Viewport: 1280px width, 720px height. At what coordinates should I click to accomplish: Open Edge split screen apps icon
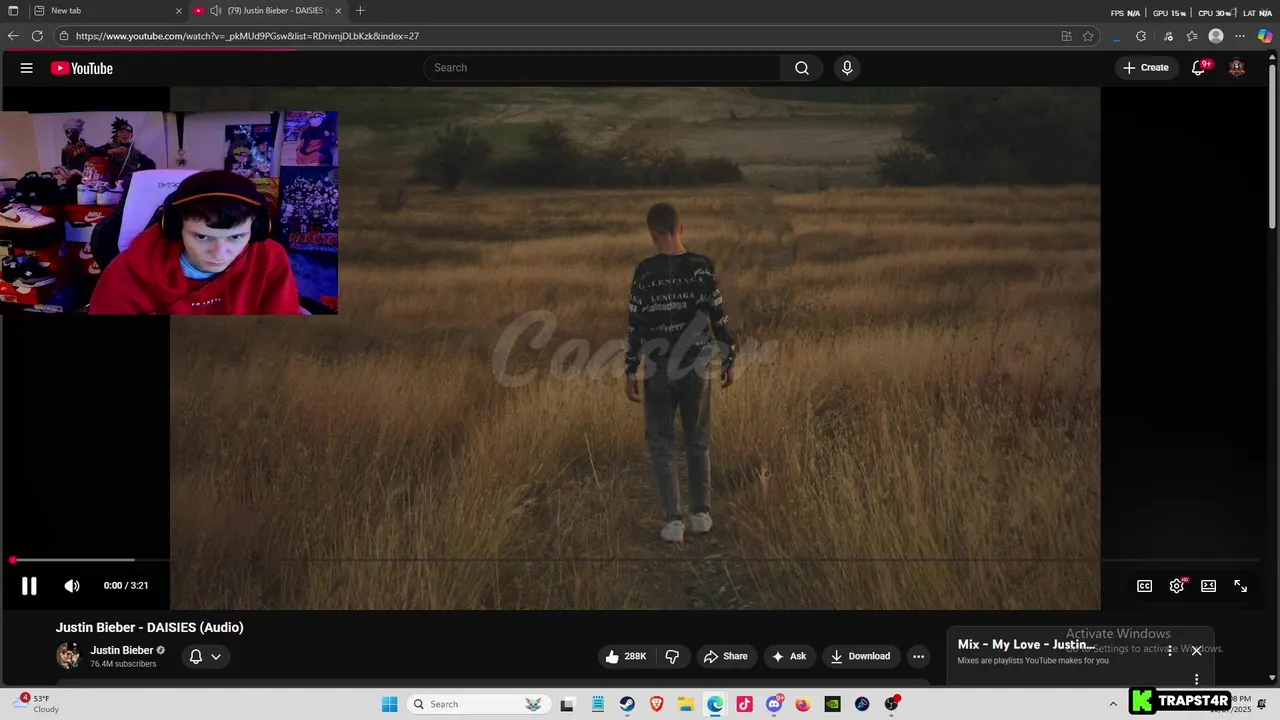point(1066,36)
